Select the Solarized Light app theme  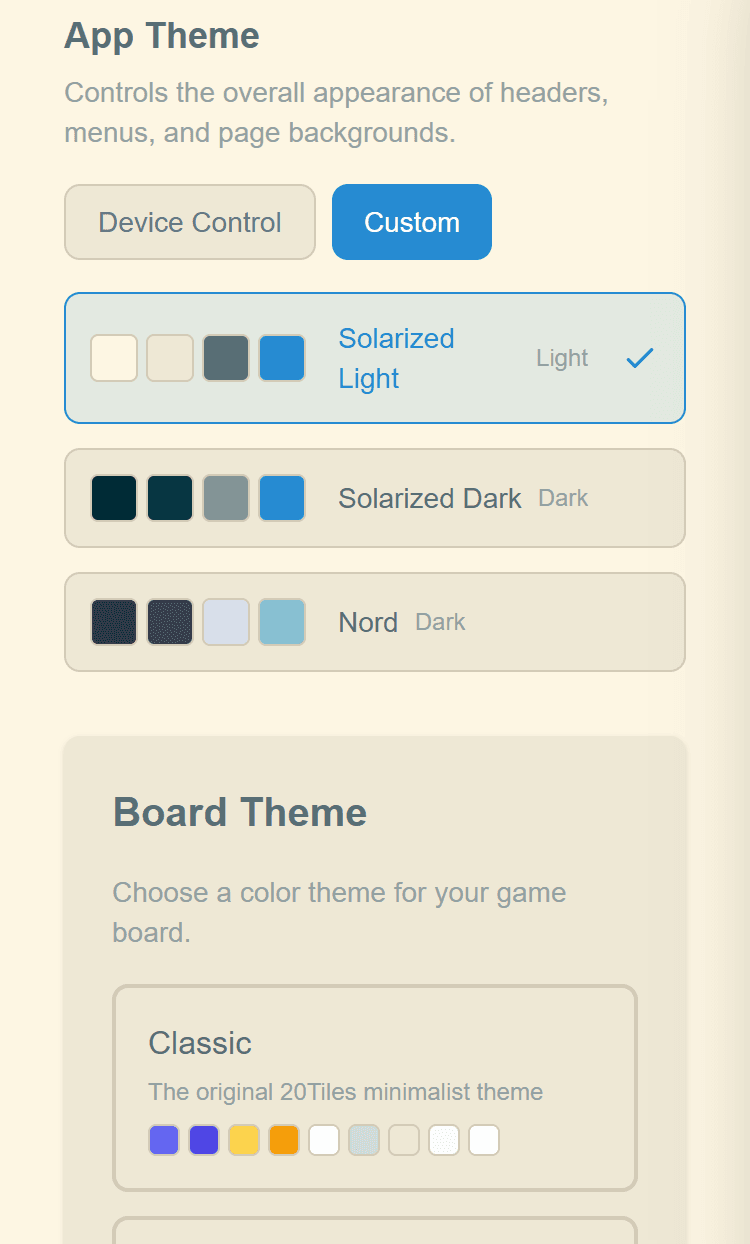(x=375, y=358)
